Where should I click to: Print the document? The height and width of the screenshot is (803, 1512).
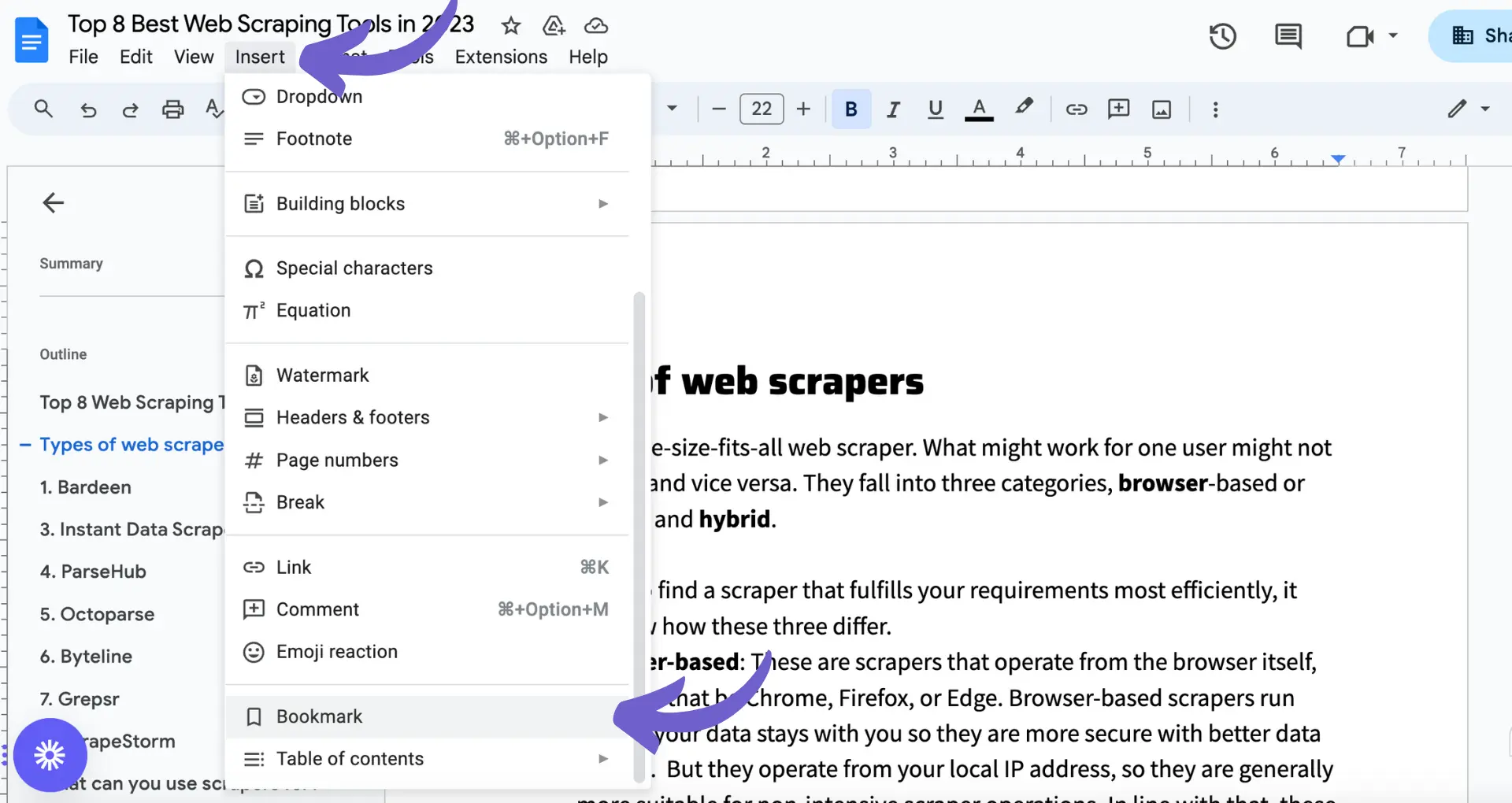click(x=173, y=109)
